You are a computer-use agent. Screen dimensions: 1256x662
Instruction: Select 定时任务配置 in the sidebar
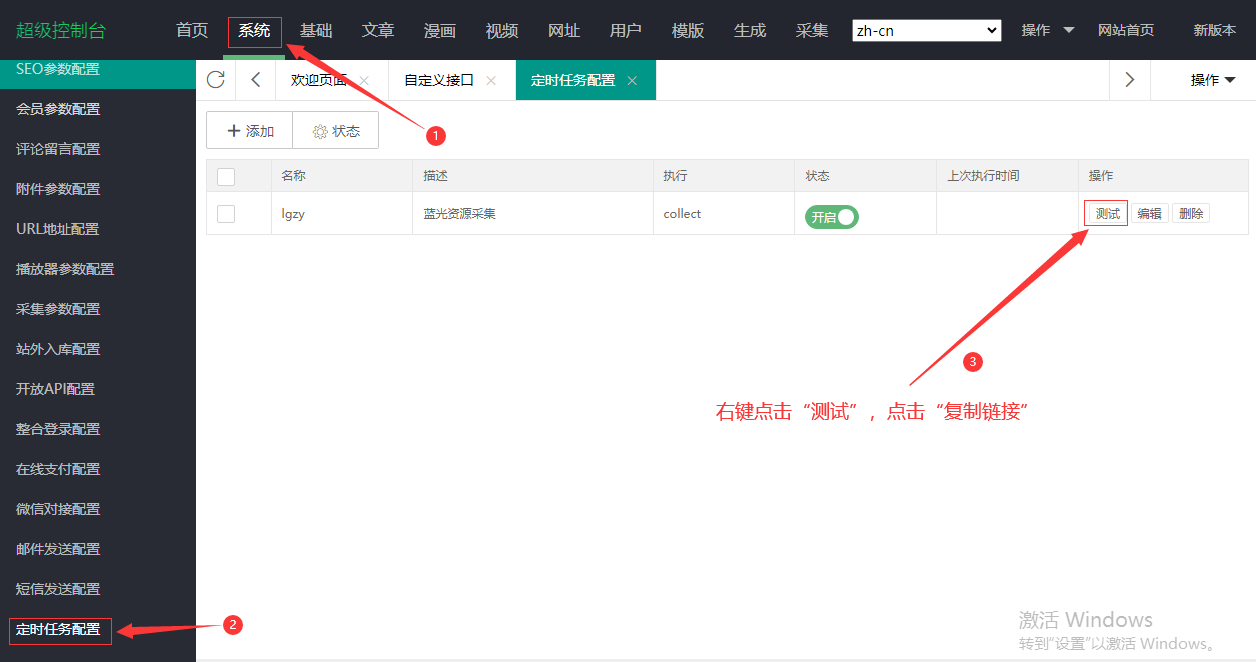click(58, 629)
